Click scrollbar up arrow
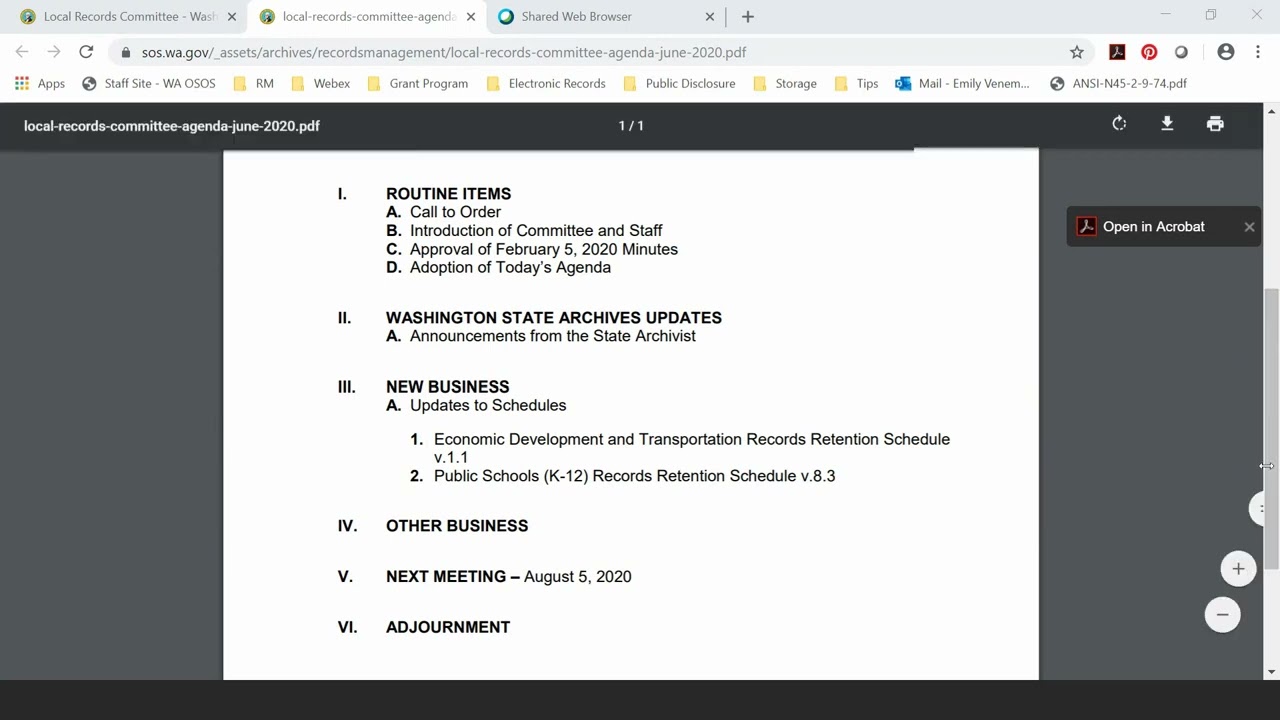Screen dimensions: 1280x720 1272,110
